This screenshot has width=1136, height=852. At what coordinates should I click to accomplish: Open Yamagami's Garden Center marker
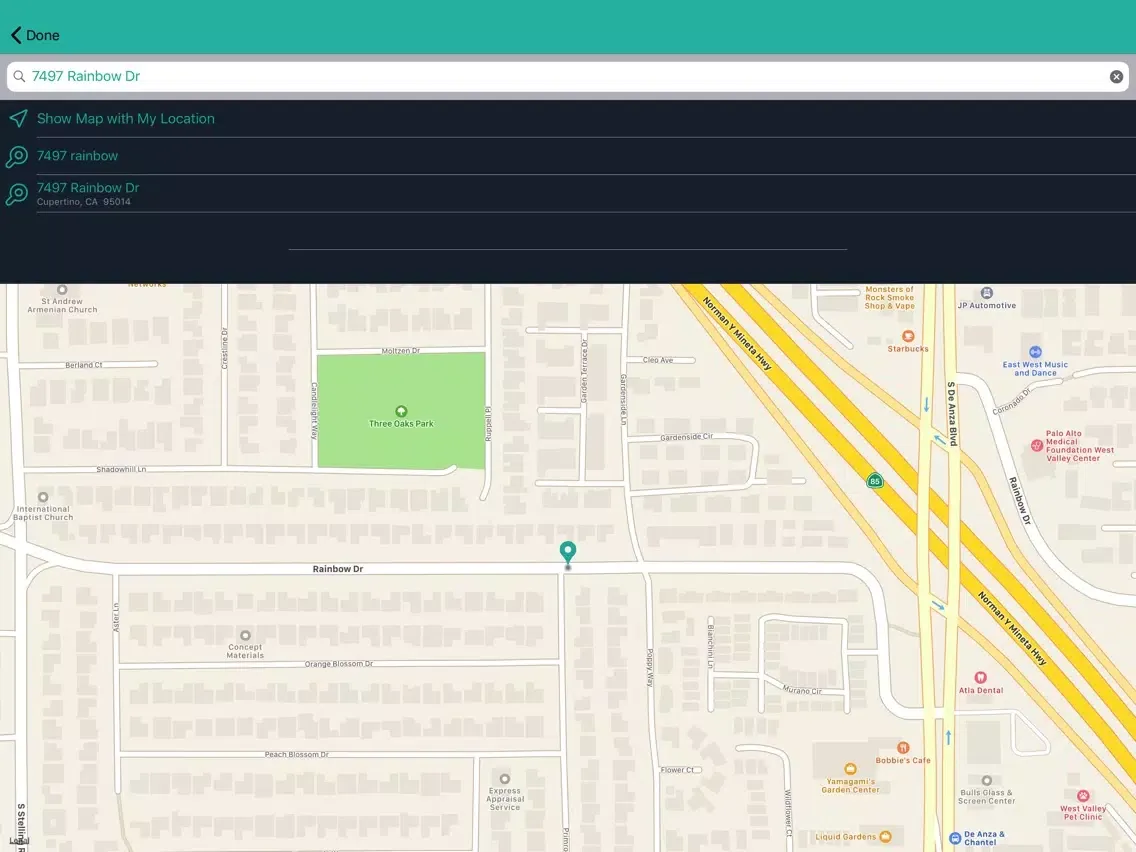point(850,769)
